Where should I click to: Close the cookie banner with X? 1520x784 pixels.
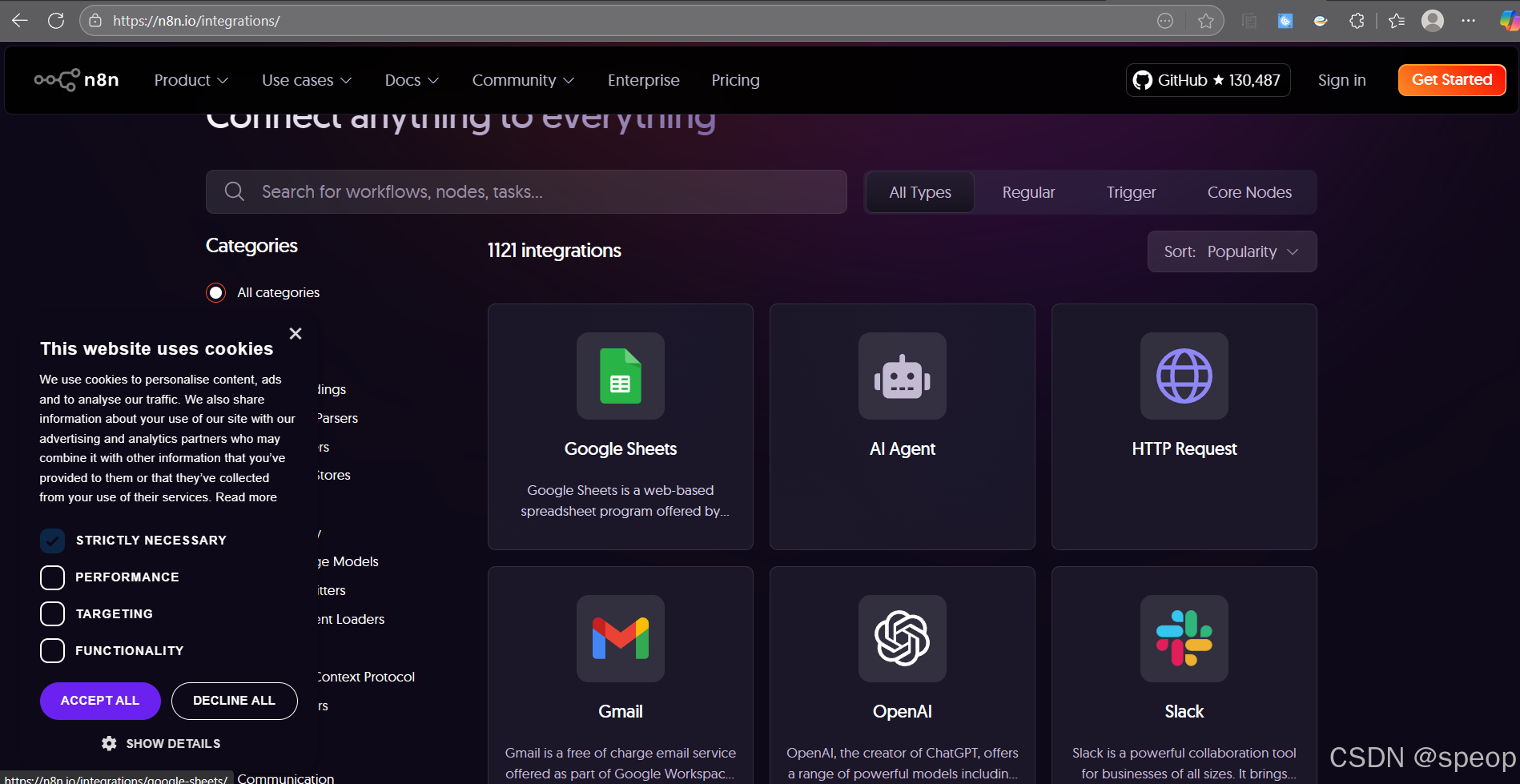click(296, 334)
